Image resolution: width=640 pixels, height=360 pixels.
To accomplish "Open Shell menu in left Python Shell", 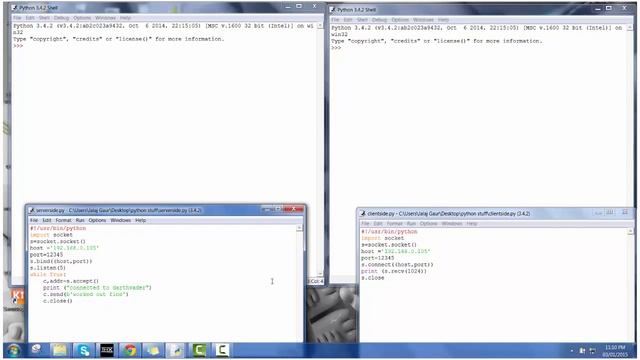I will 44,18.
